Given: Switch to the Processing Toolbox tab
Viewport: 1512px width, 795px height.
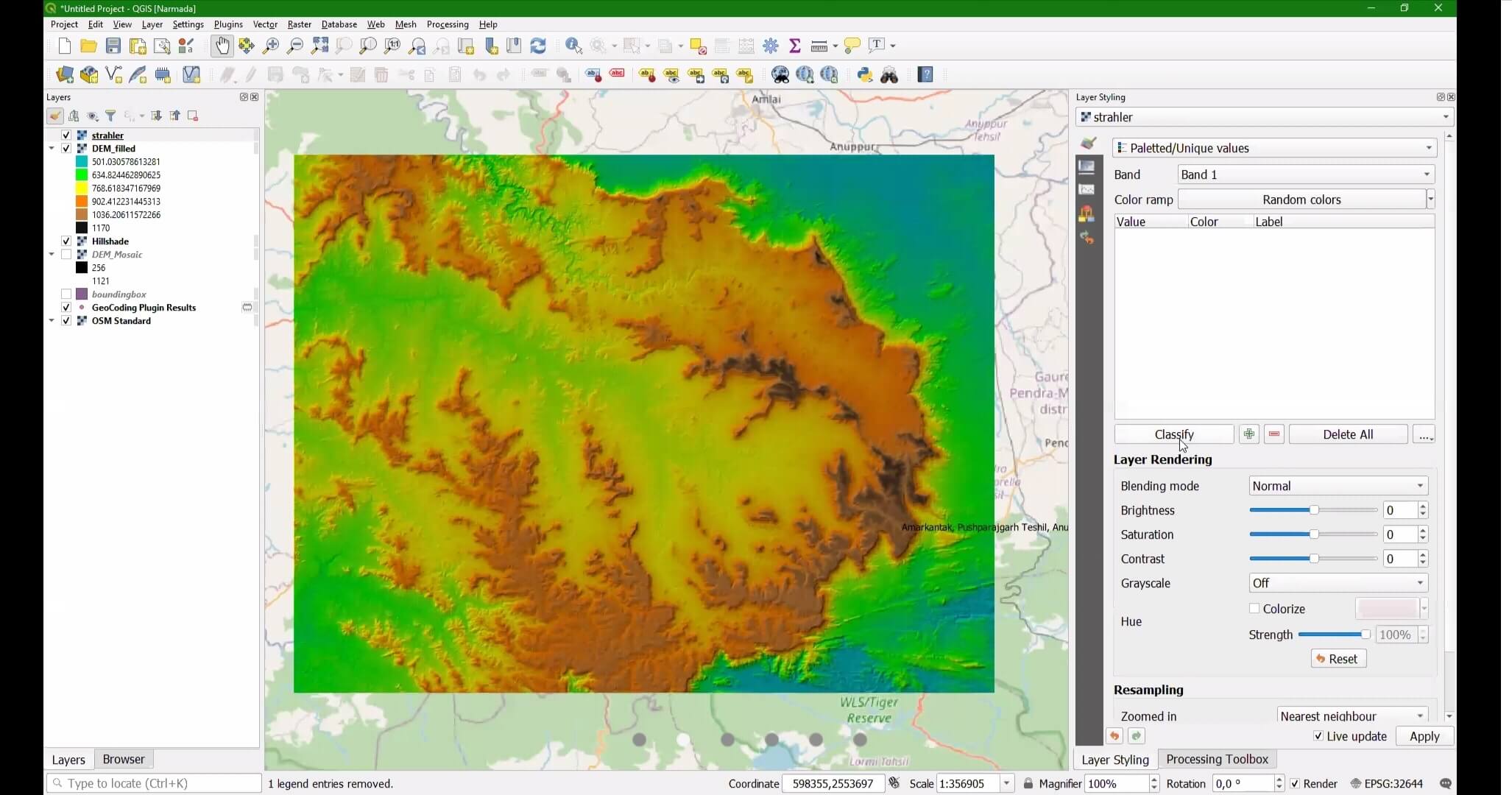Looking at the screenshot, I should click(1216, 759).
